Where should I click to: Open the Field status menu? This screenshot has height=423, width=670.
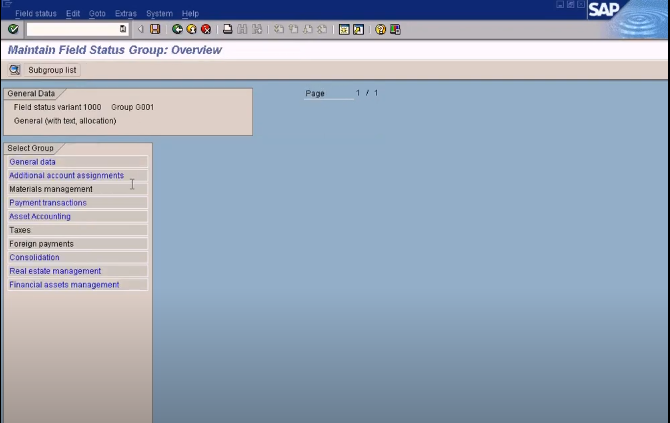coord(36,13)
